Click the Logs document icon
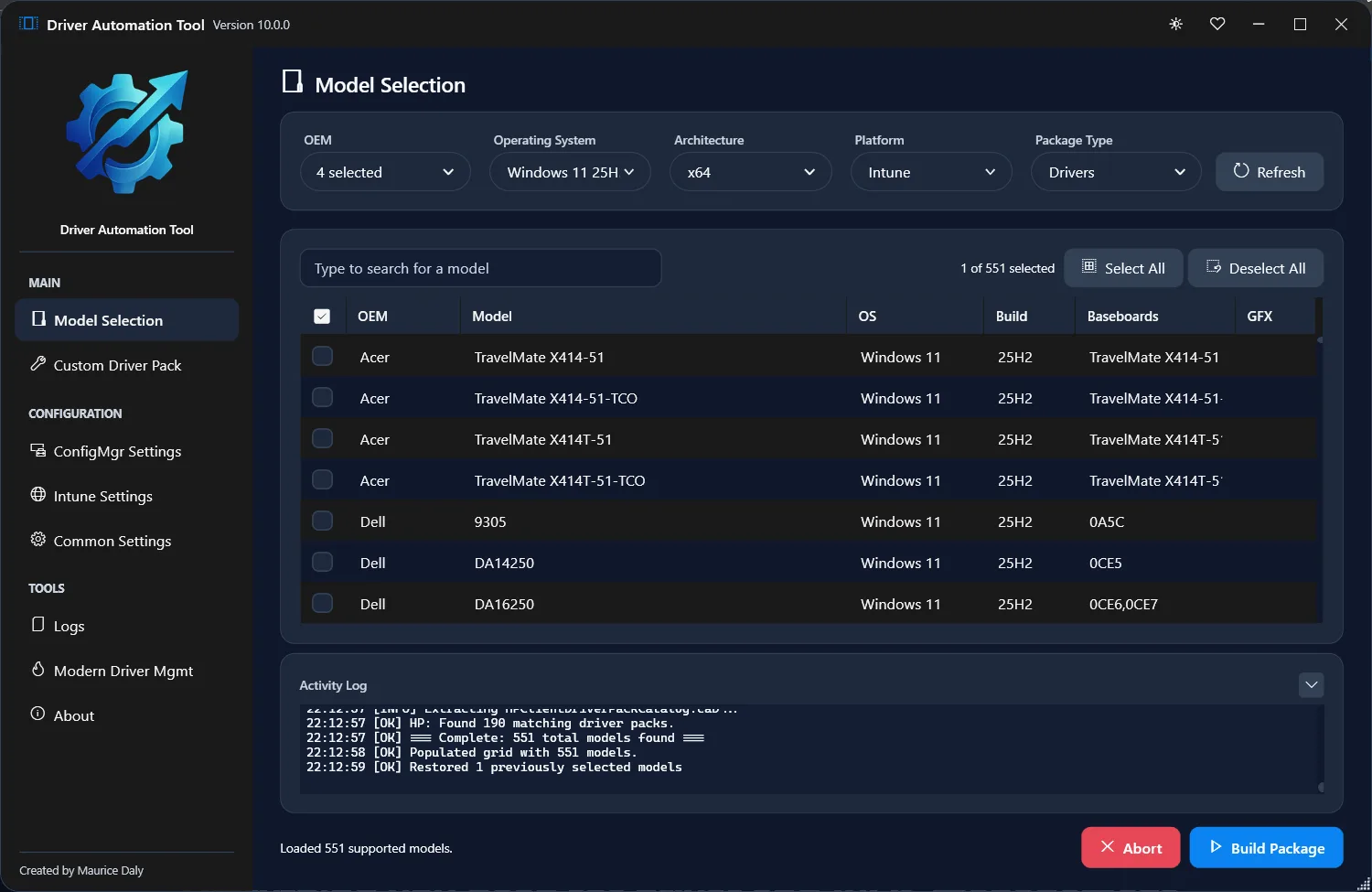 click(x=38, y=624)
